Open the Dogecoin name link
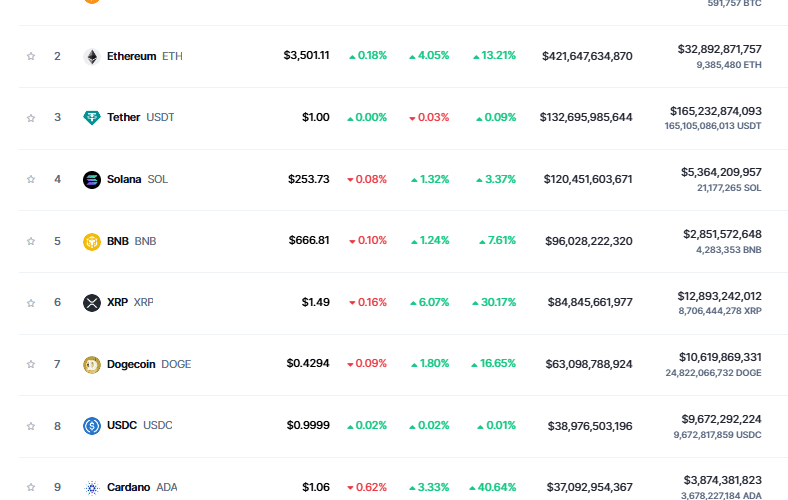 (x=131, y=364)
